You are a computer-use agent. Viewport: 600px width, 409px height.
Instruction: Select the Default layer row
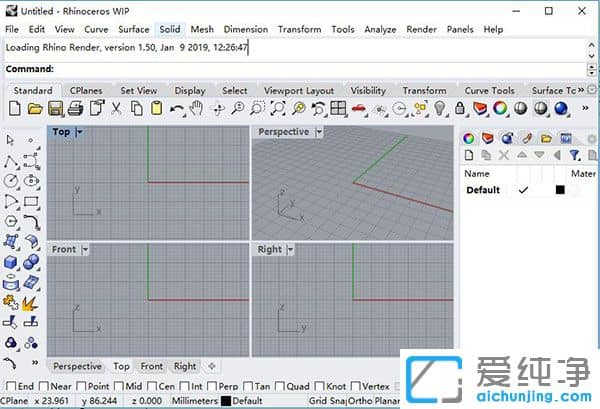530,190
